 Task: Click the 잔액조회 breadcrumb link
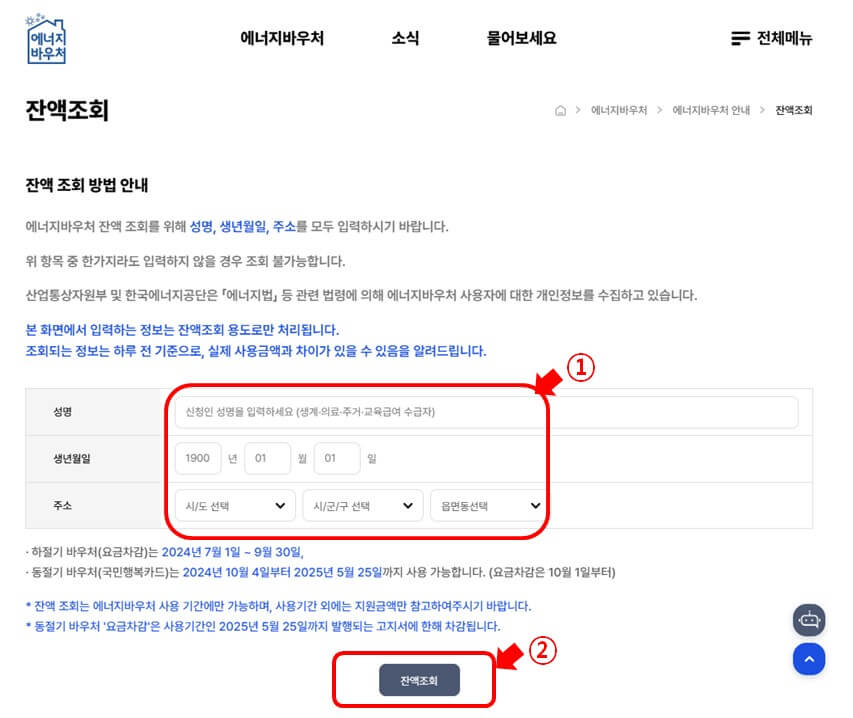tap(793, 110)
